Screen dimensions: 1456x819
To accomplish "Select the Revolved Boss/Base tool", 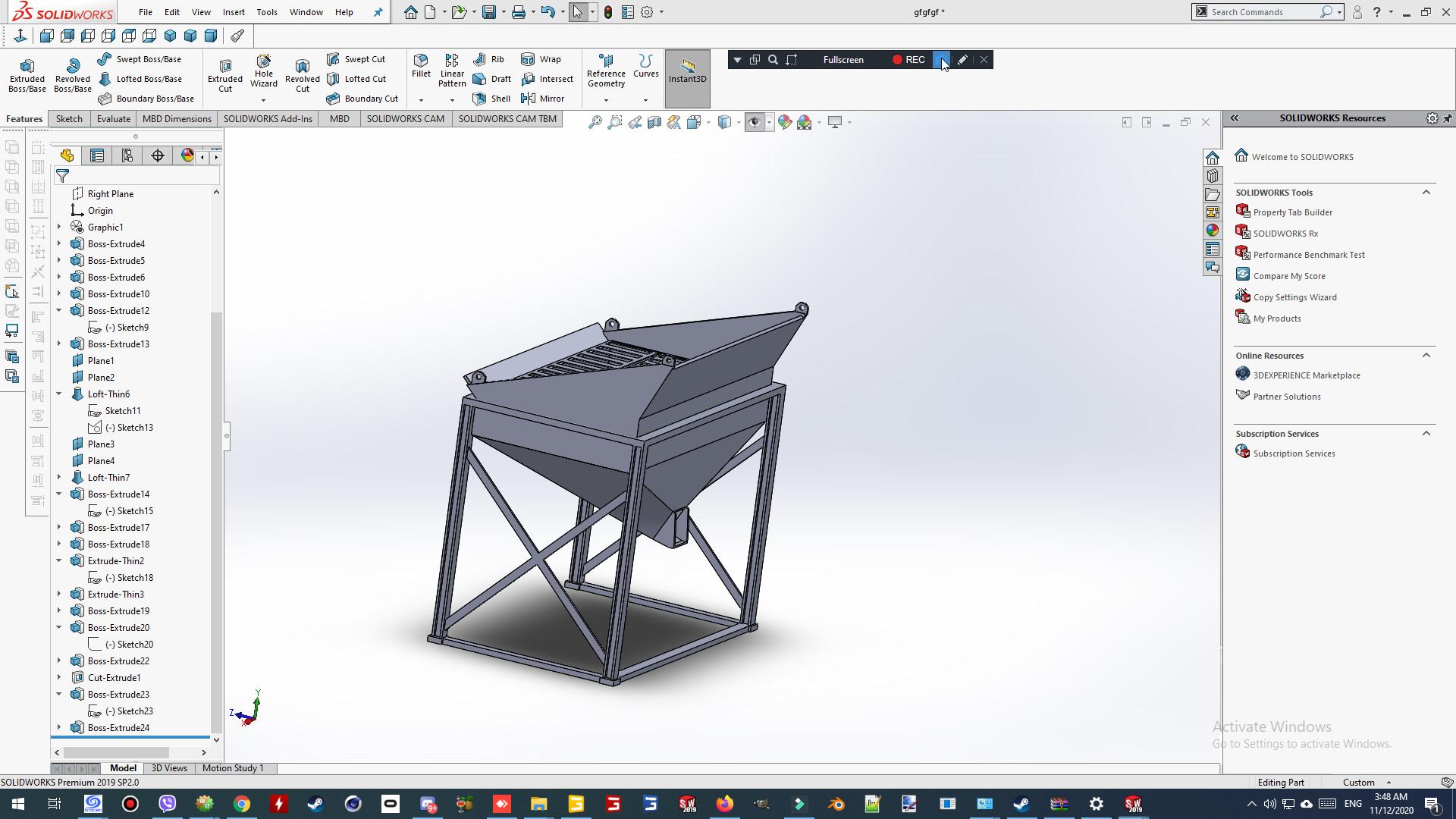I will pos(73,76).
